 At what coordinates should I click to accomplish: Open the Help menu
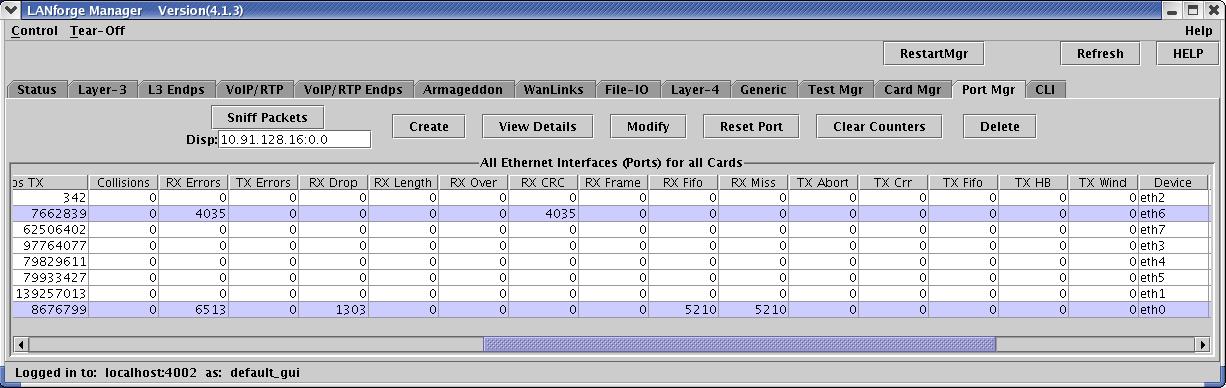pos(1198,31)
